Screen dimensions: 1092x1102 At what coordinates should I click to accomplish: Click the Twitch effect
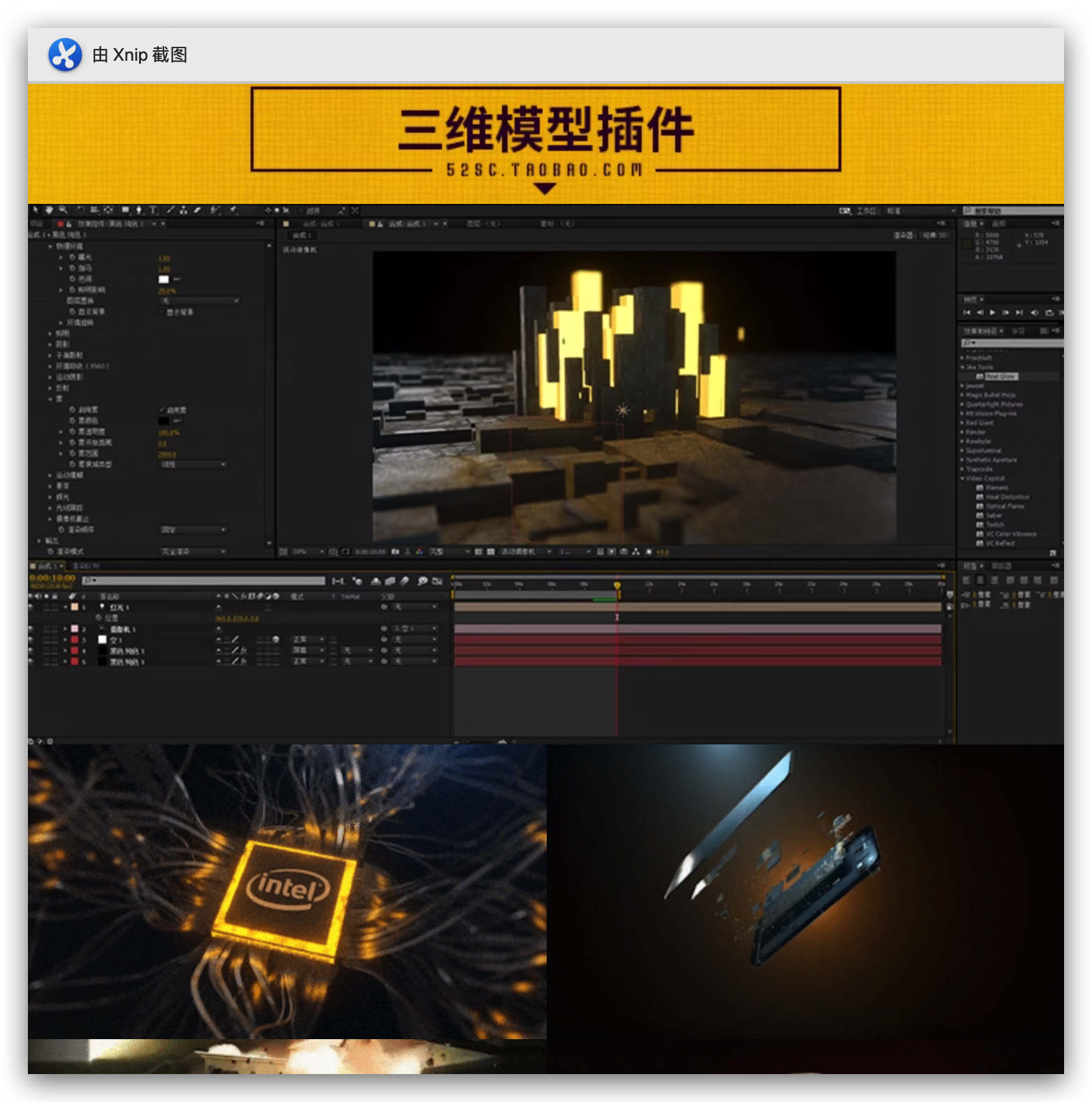coord(995,524)
